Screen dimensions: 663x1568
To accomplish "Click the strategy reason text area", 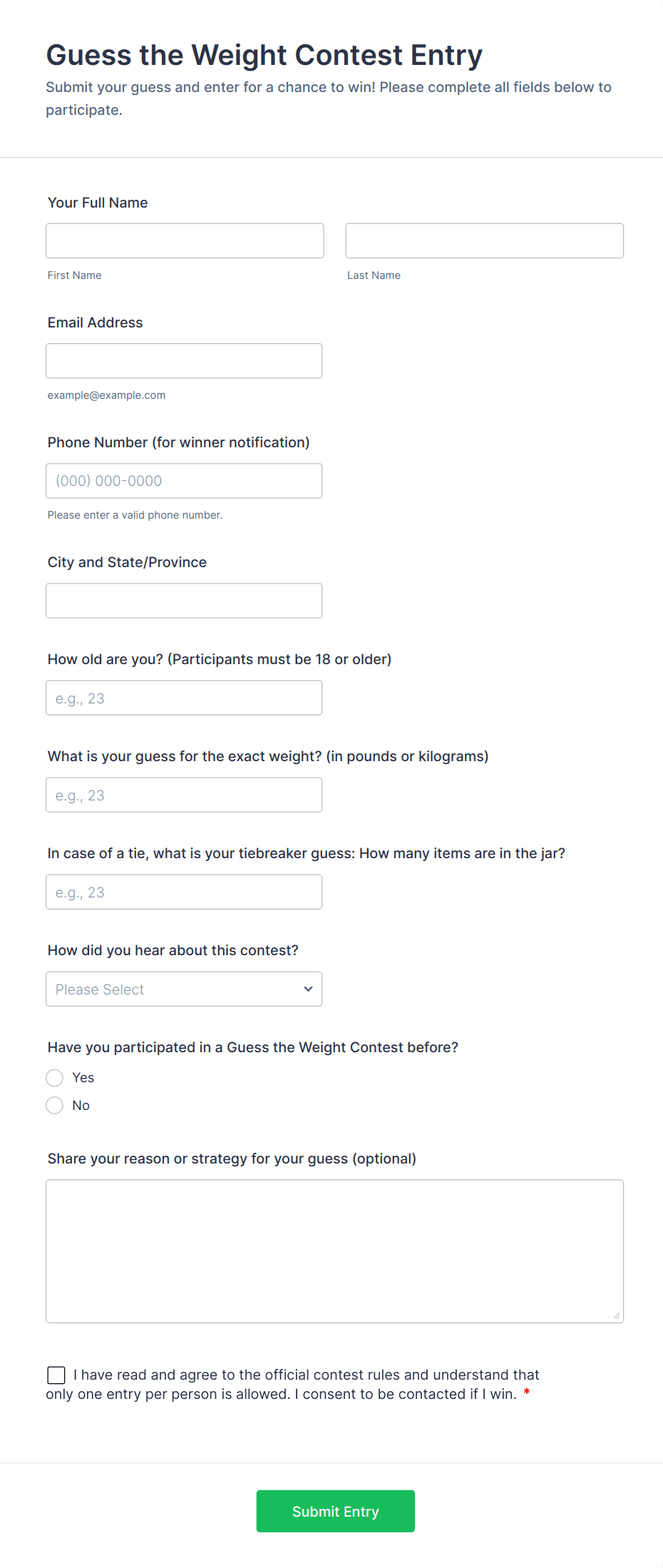I will click(334, 1251).
